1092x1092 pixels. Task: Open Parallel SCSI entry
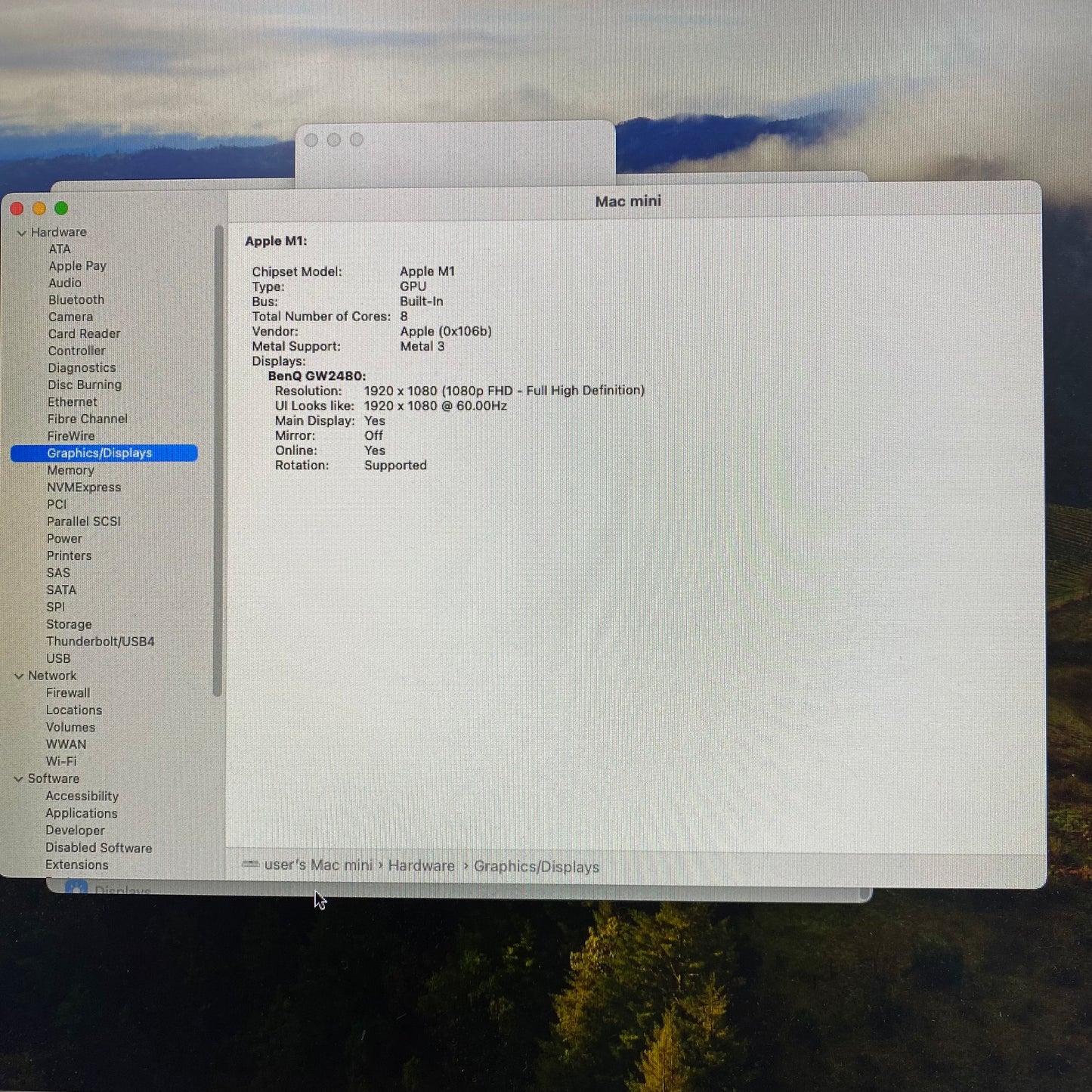point(84,522)
